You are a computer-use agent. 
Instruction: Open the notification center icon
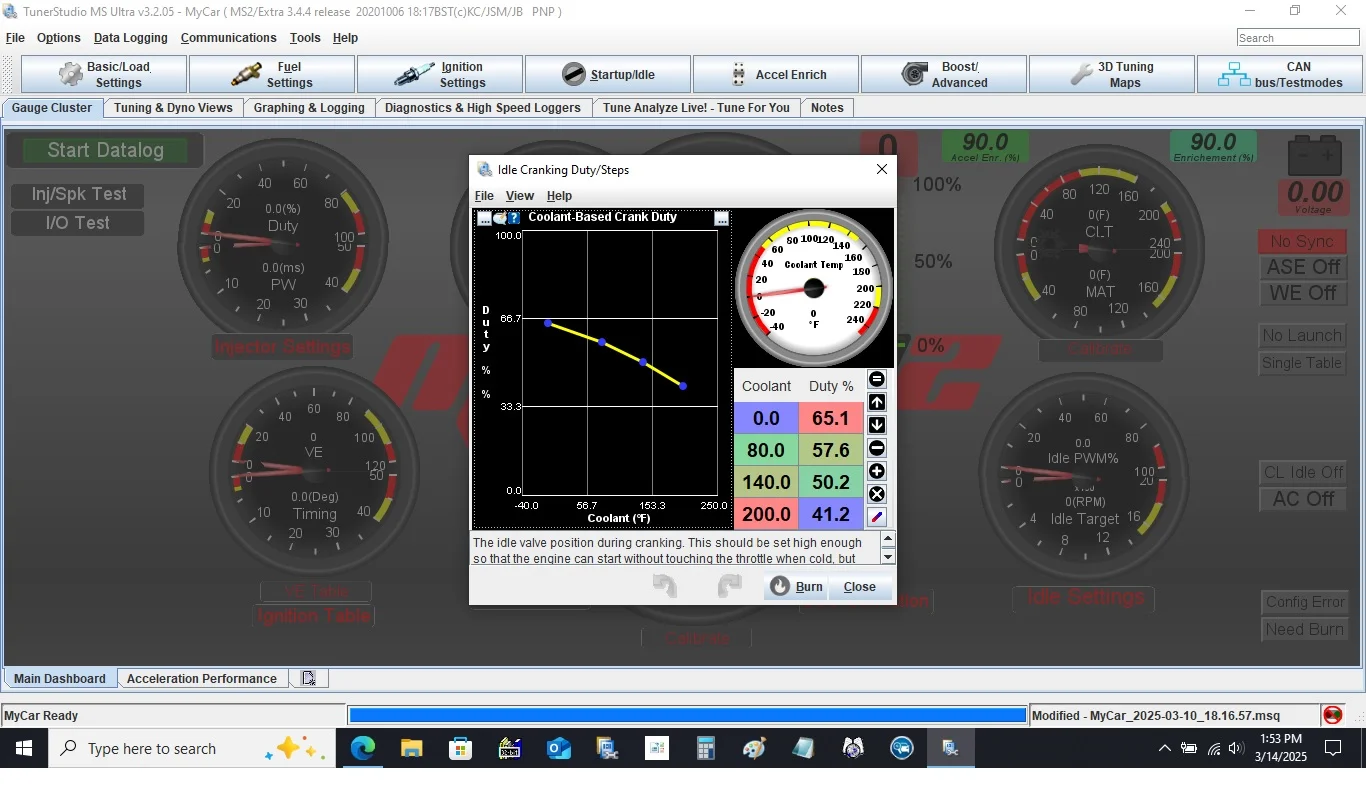coord(1333,748)
